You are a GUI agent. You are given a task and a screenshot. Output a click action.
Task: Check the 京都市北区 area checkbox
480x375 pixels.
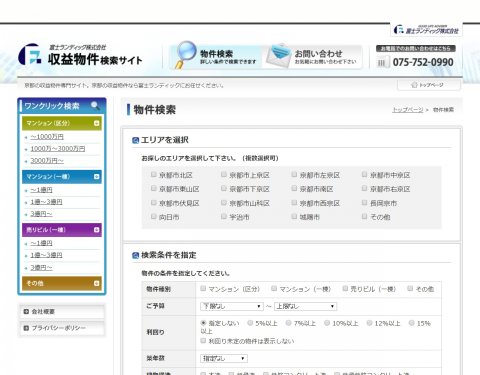(x=154, y=174)
